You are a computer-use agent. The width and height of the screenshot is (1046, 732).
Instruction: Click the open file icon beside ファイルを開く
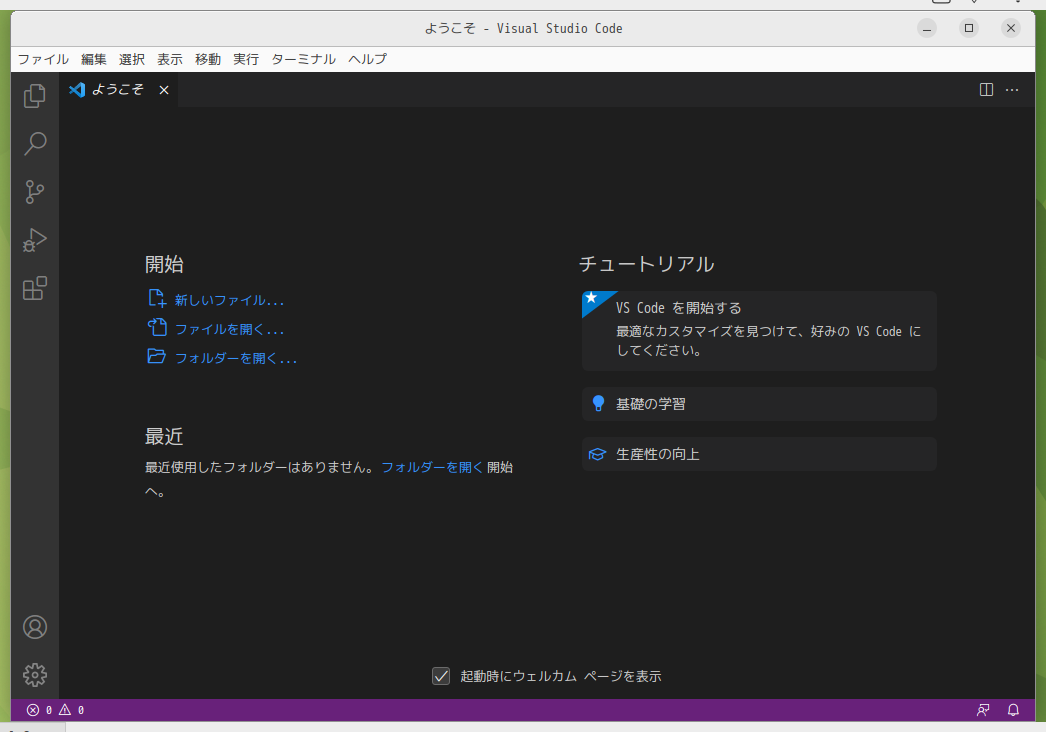[x=157, y=327]
